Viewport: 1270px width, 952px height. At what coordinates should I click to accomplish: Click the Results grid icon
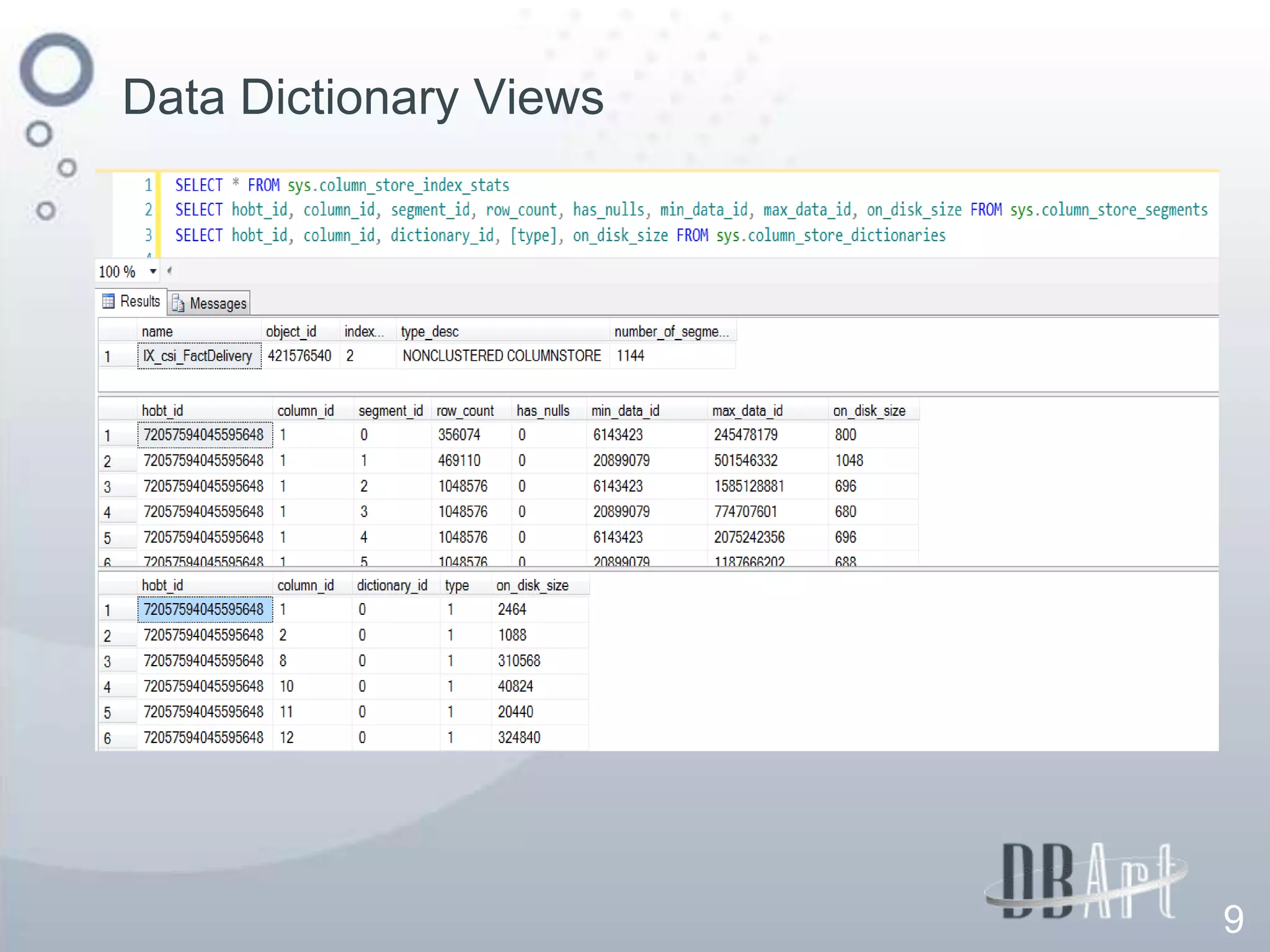[x=109, y=301]
